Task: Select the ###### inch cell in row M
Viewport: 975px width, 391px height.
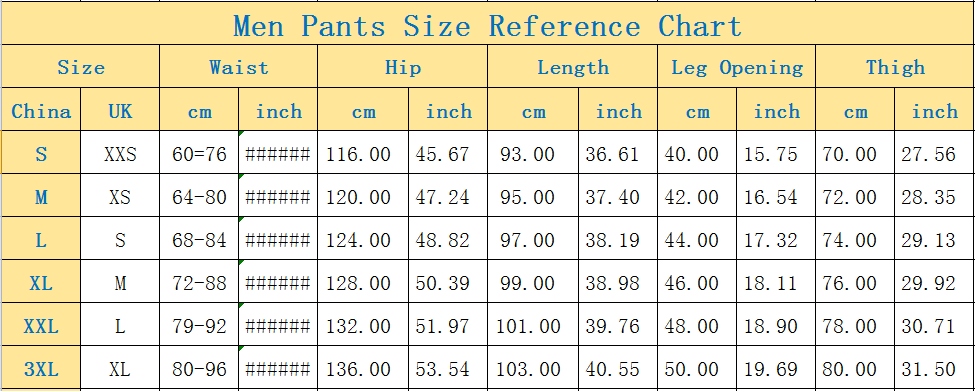Action: pos(278,196)
